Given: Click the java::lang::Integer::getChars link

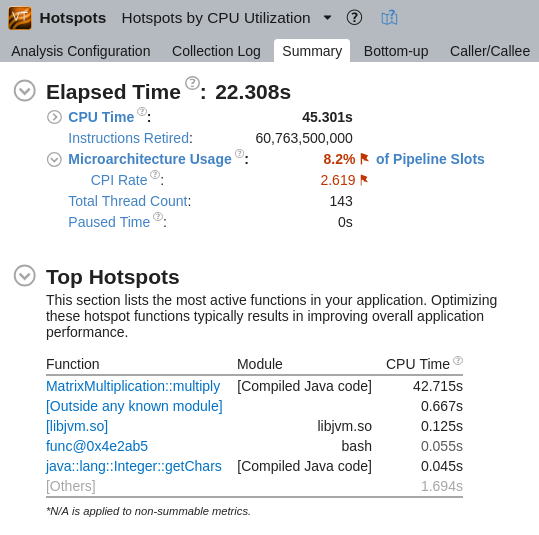Looking at the screenshot, I should [134, 466].
